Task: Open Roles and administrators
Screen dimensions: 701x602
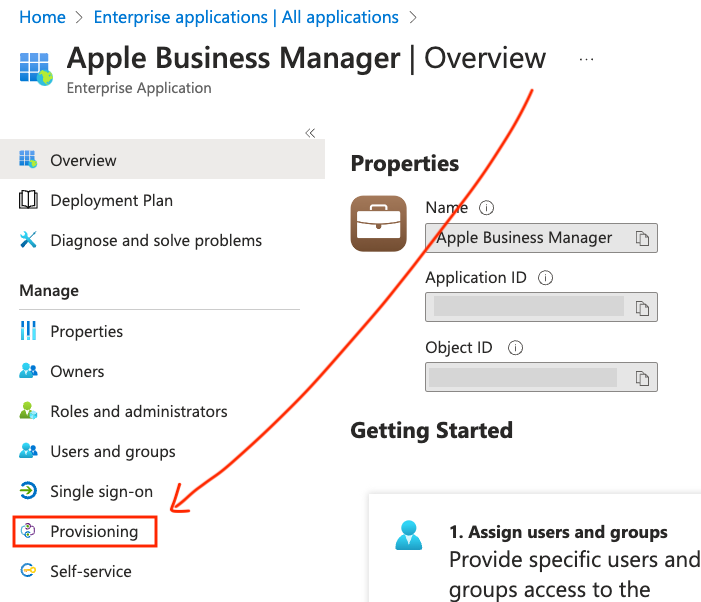Action: pos(138,411)
